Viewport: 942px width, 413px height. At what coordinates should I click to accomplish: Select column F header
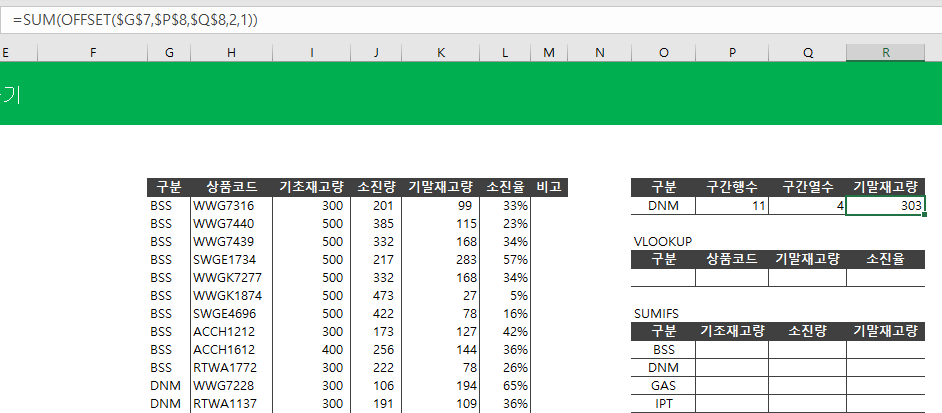(93, 53)
